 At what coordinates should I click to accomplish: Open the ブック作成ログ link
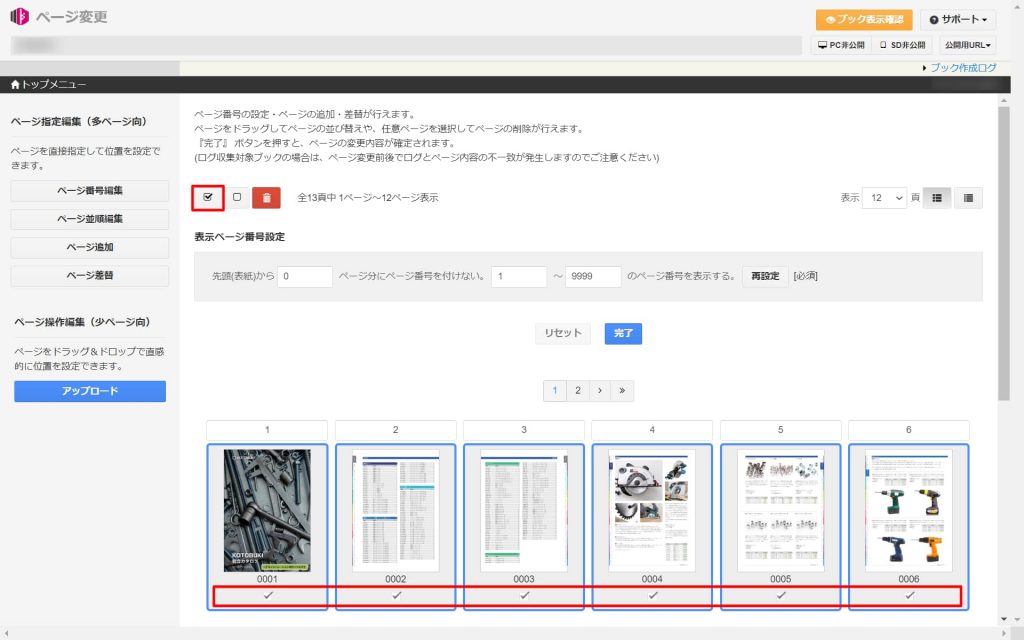point(962,68)
